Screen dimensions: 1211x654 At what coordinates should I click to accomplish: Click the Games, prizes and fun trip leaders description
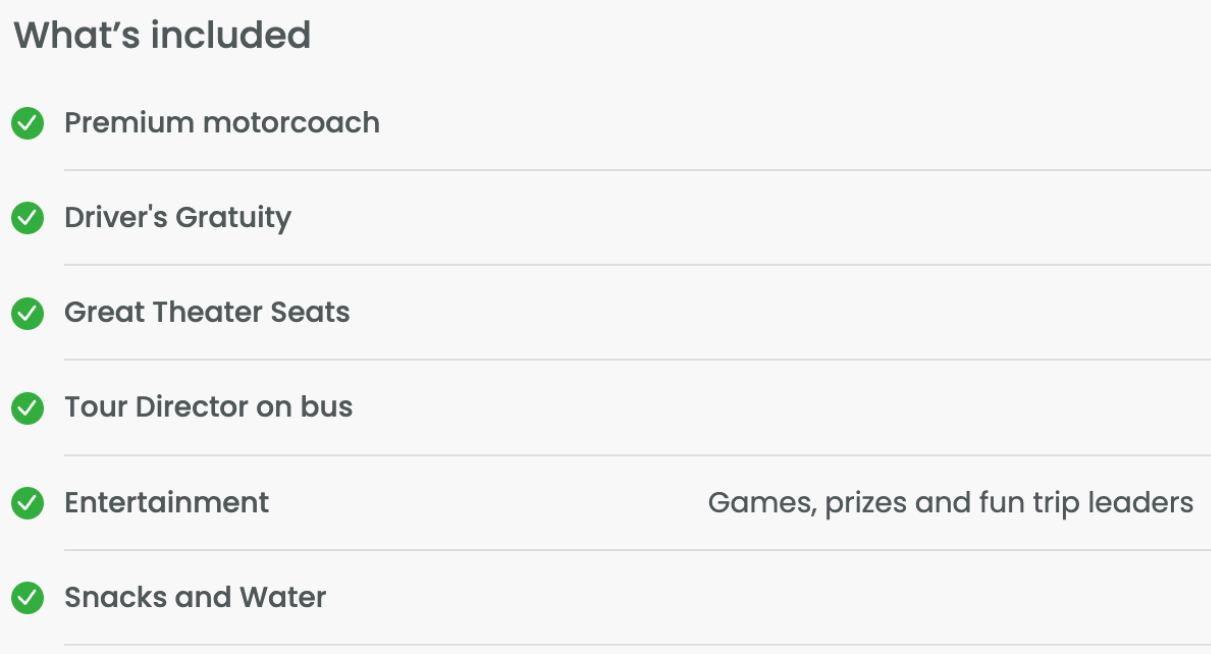click(x=951, y=503)
